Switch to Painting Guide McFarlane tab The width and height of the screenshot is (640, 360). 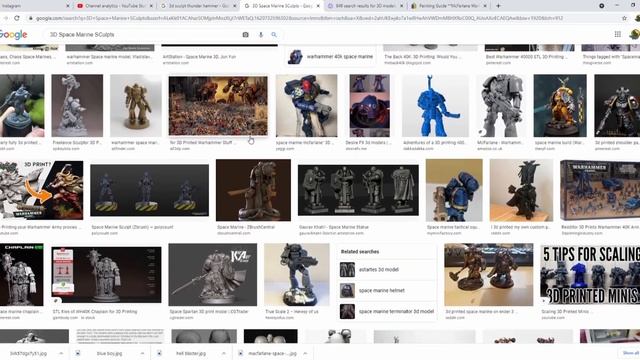tap(448, 6)
